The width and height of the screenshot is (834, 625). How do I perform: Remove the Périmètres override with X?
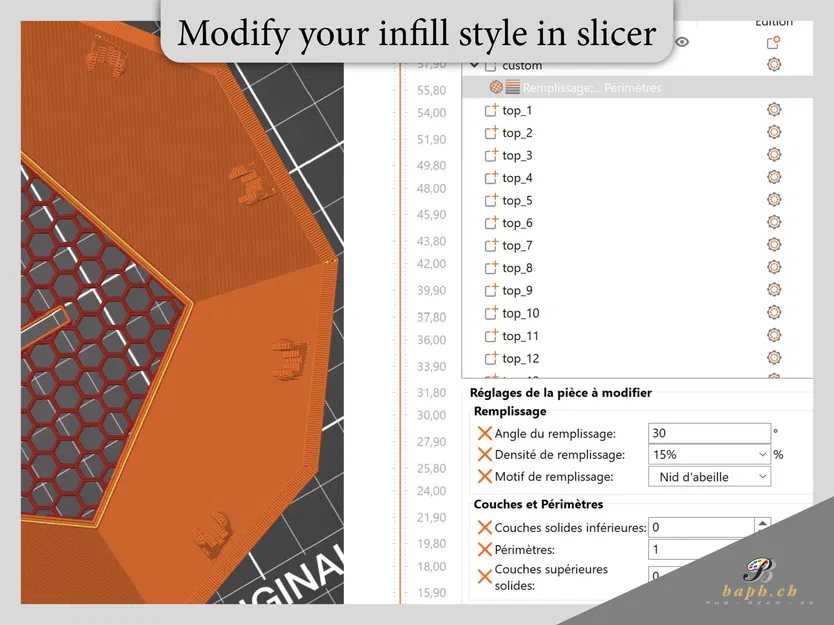click(484, 549)
